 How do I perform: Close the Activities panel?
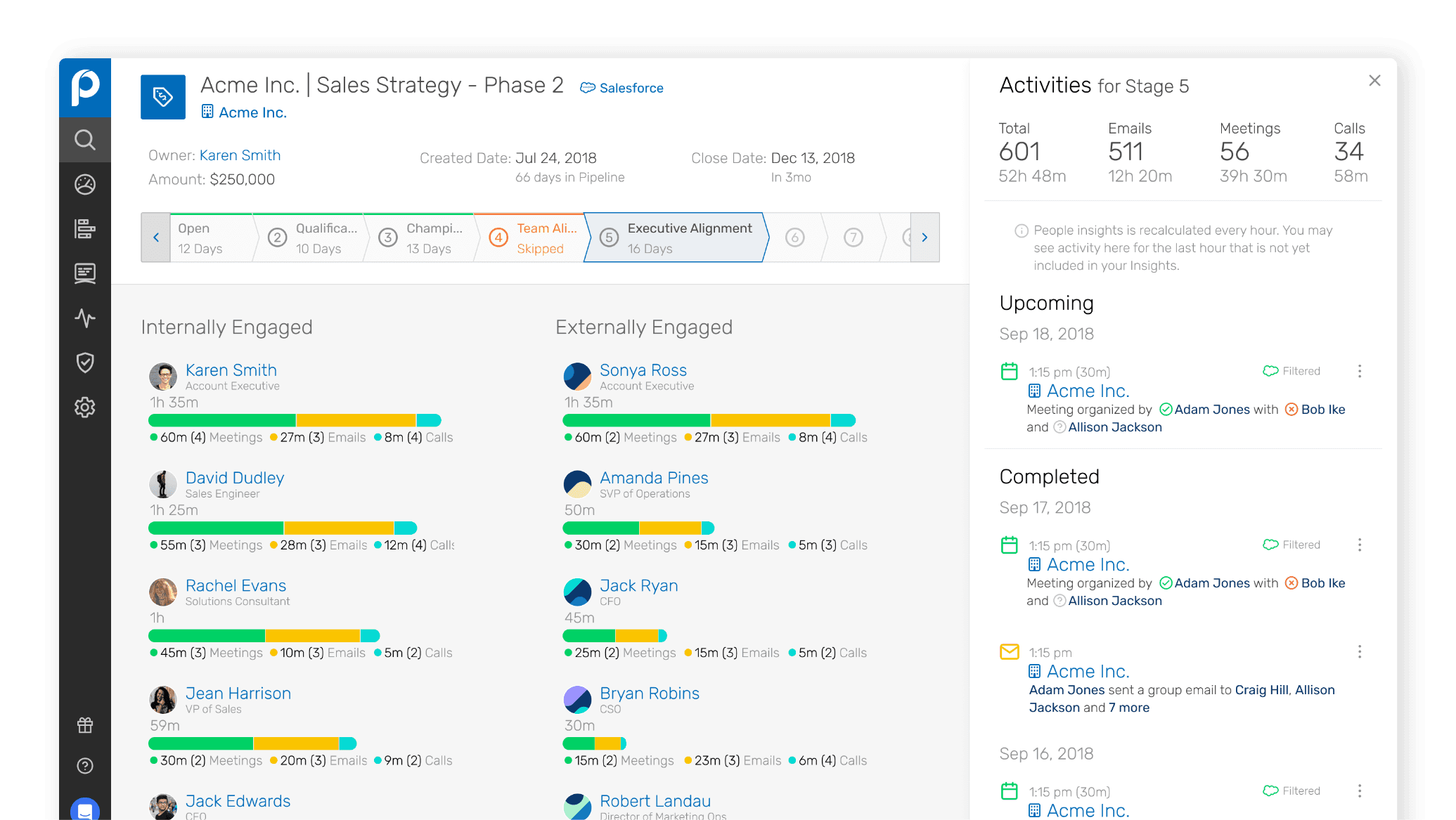(1374, 81)
